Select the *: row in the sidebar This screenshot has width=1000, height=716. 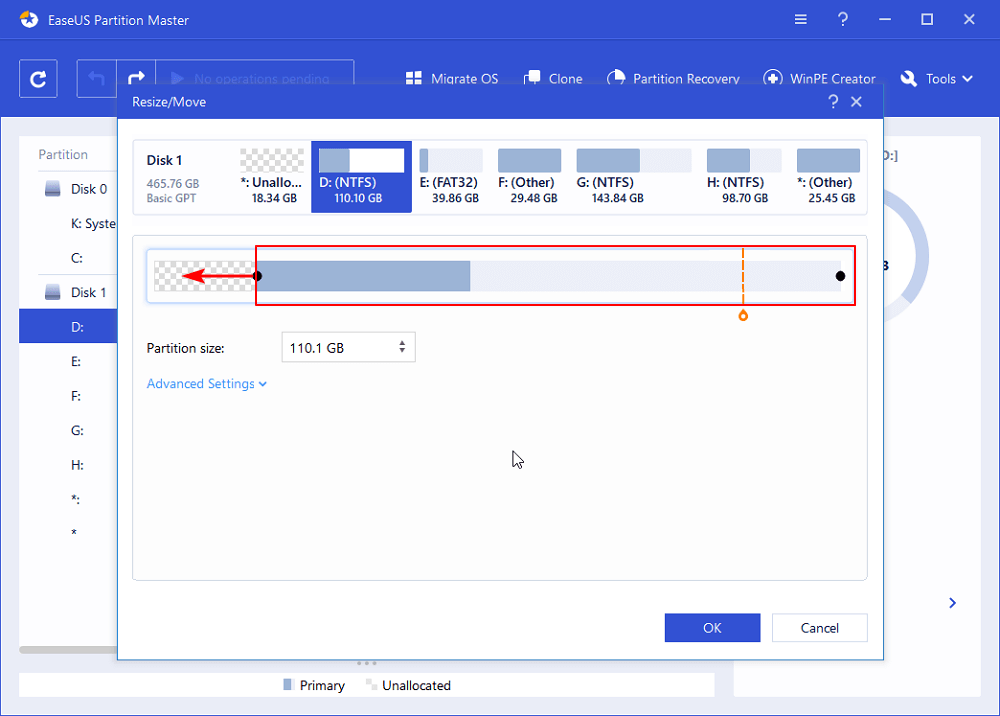click(68, 499)
